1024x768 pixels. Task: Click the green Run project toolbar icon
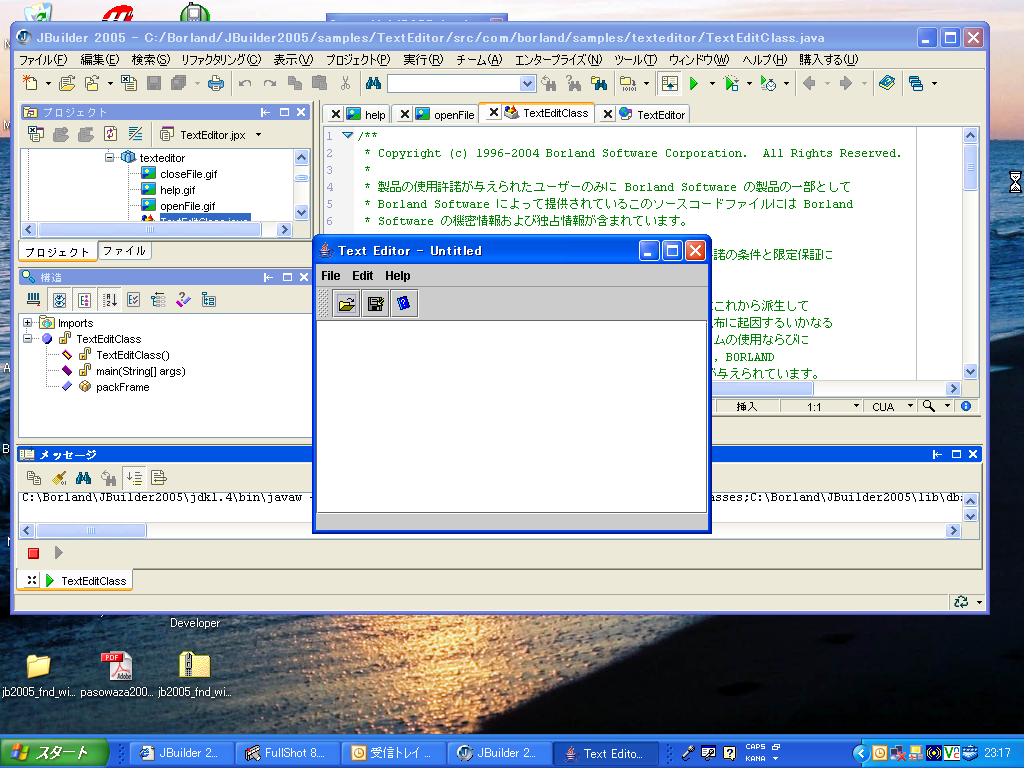click(694, 84)
